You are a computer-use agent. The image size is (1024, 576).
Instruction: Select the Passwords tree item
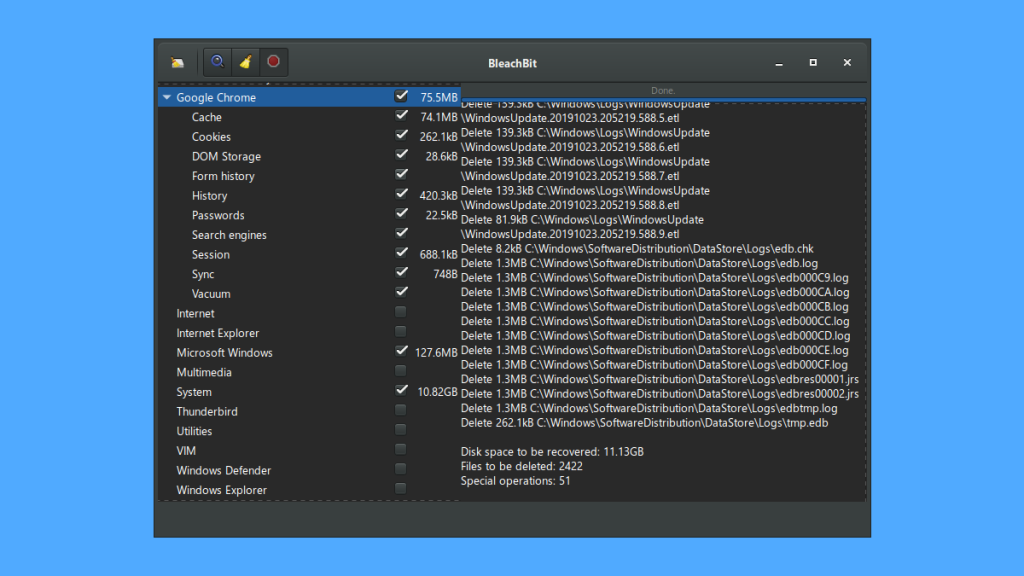pos(217,216)
